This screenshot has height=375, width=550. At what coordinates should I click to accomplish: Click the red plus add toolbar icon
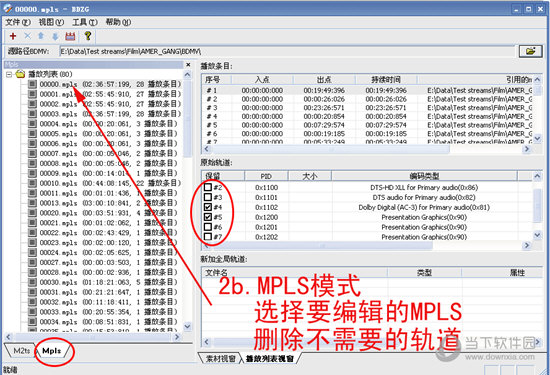tap(13, 36)
